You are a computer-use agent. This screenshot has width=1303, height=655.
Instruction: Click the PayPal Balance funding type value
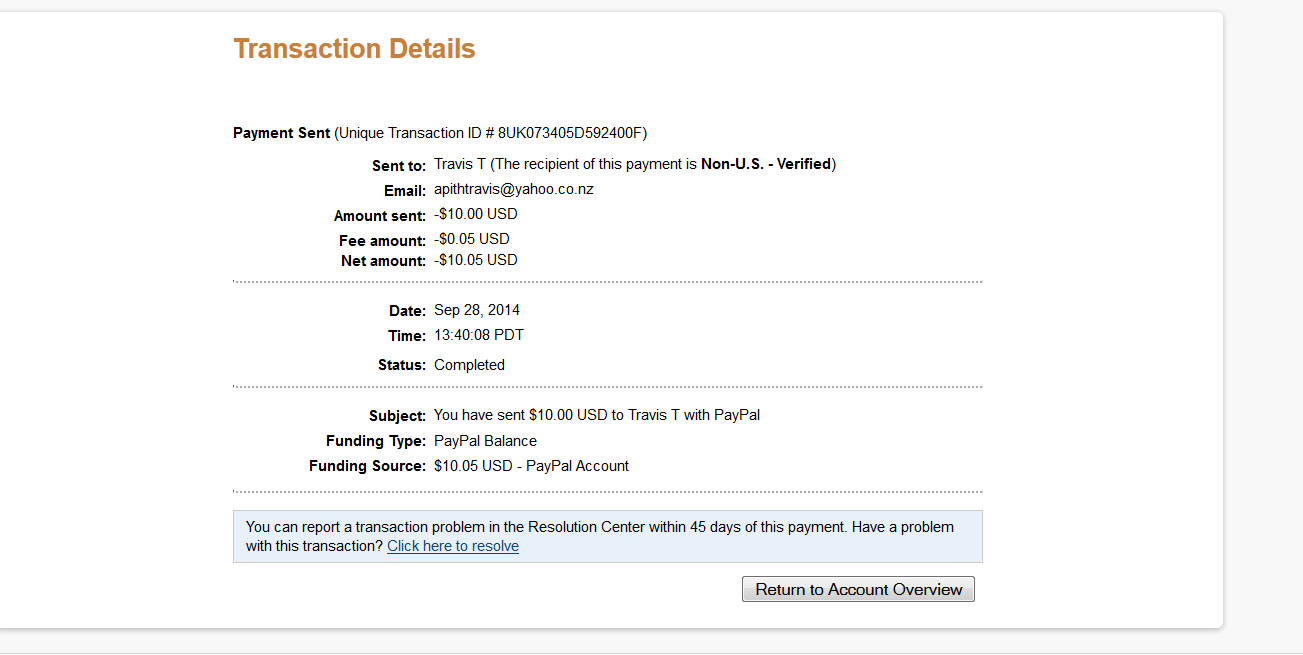point(485,441)
